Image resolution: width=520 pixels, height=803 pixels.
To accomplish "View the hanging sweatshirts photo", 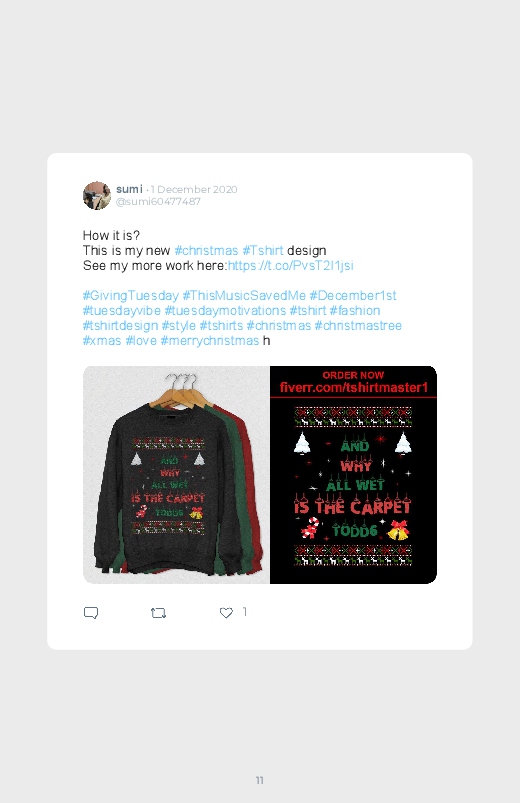I will pyautogui.click(x=176, y=475).
